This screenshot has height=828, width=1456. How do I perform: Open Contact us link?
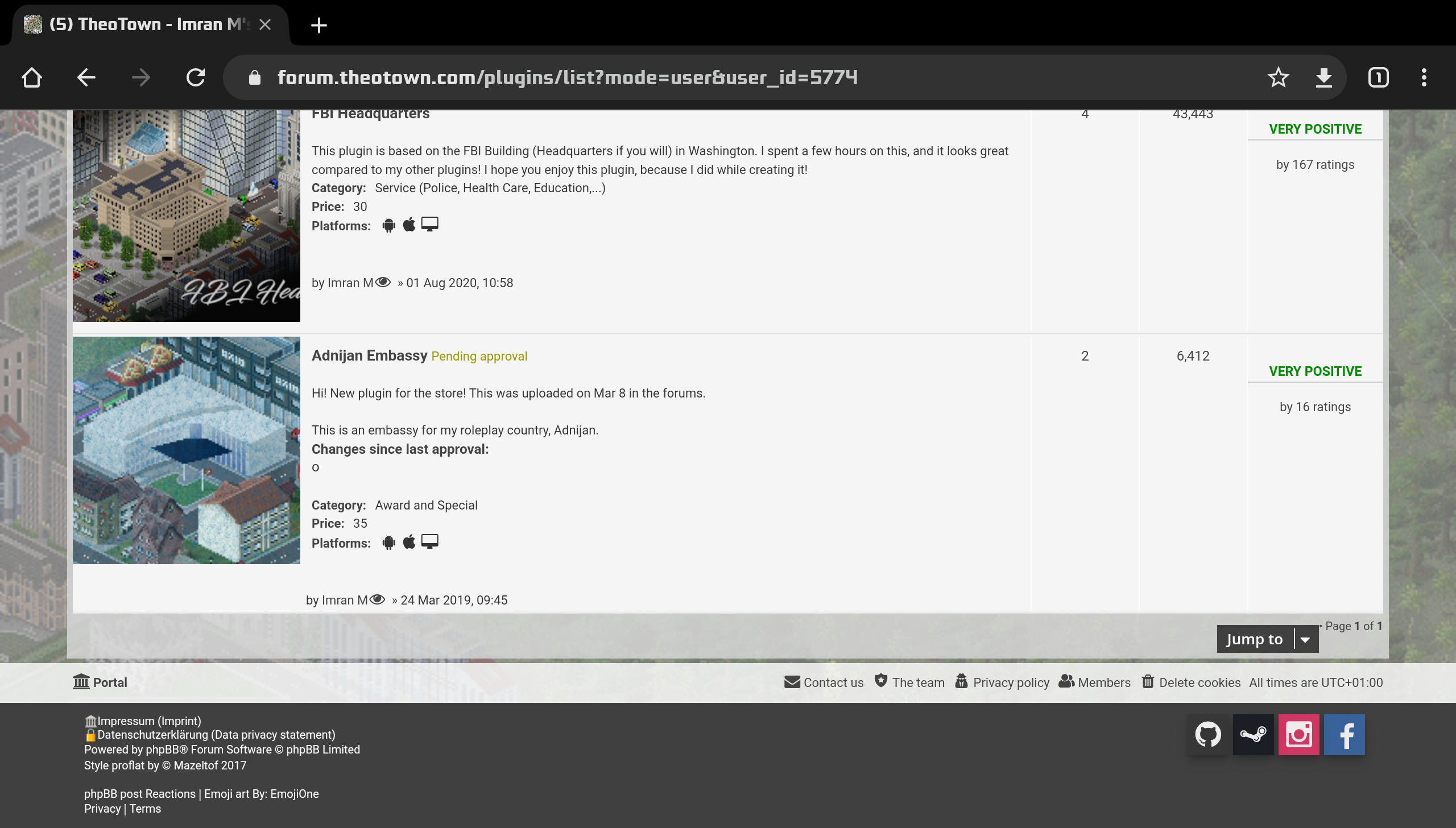[824, 682]
